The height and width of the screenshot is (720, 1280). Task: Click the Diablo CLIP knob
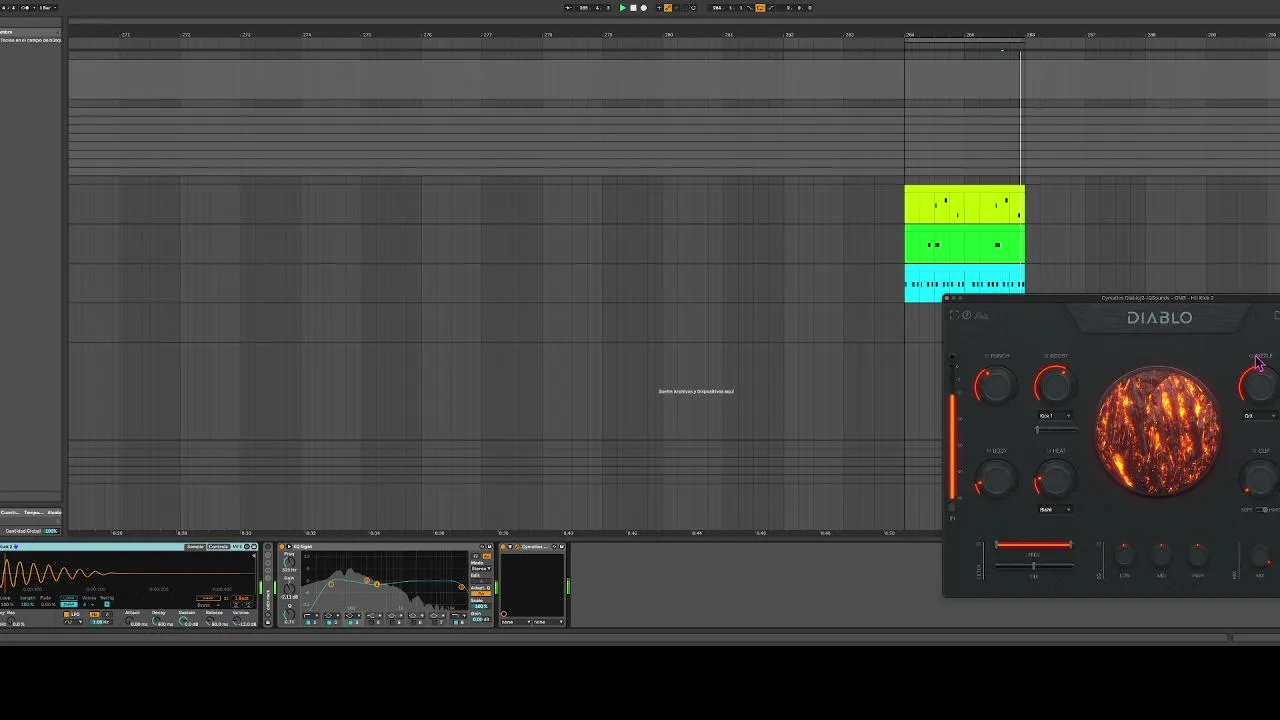tap(1260, 479)
